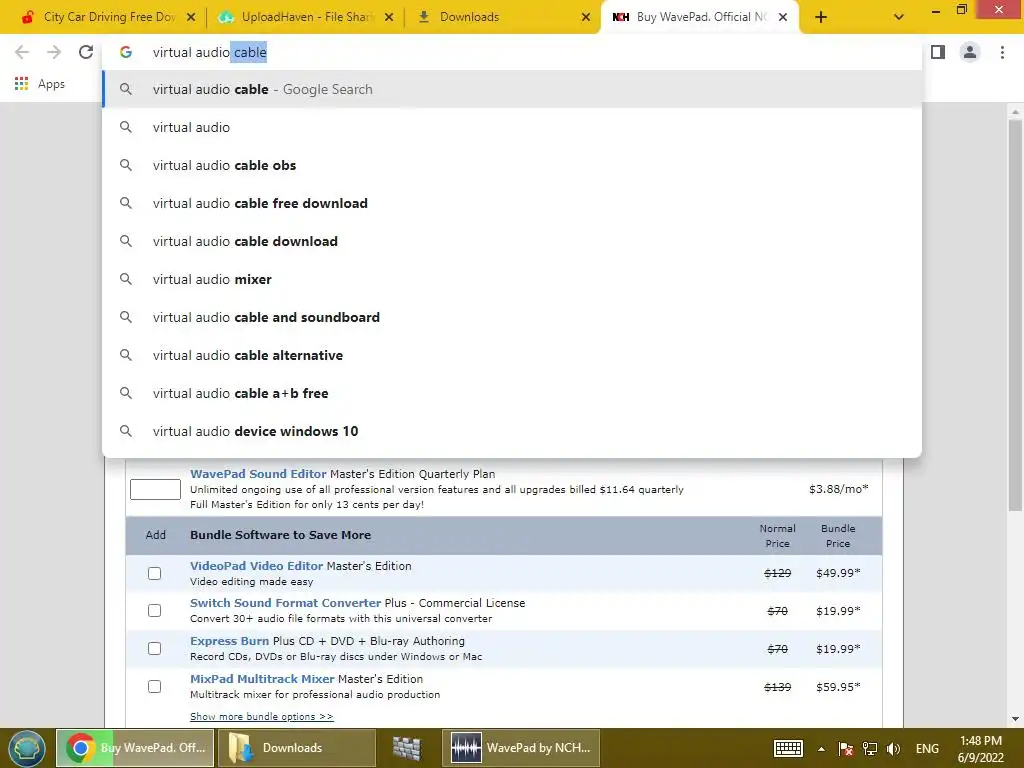Click the scrollbar down arrow
This screenshot has width=1024, height=768.
point(1015,719)
